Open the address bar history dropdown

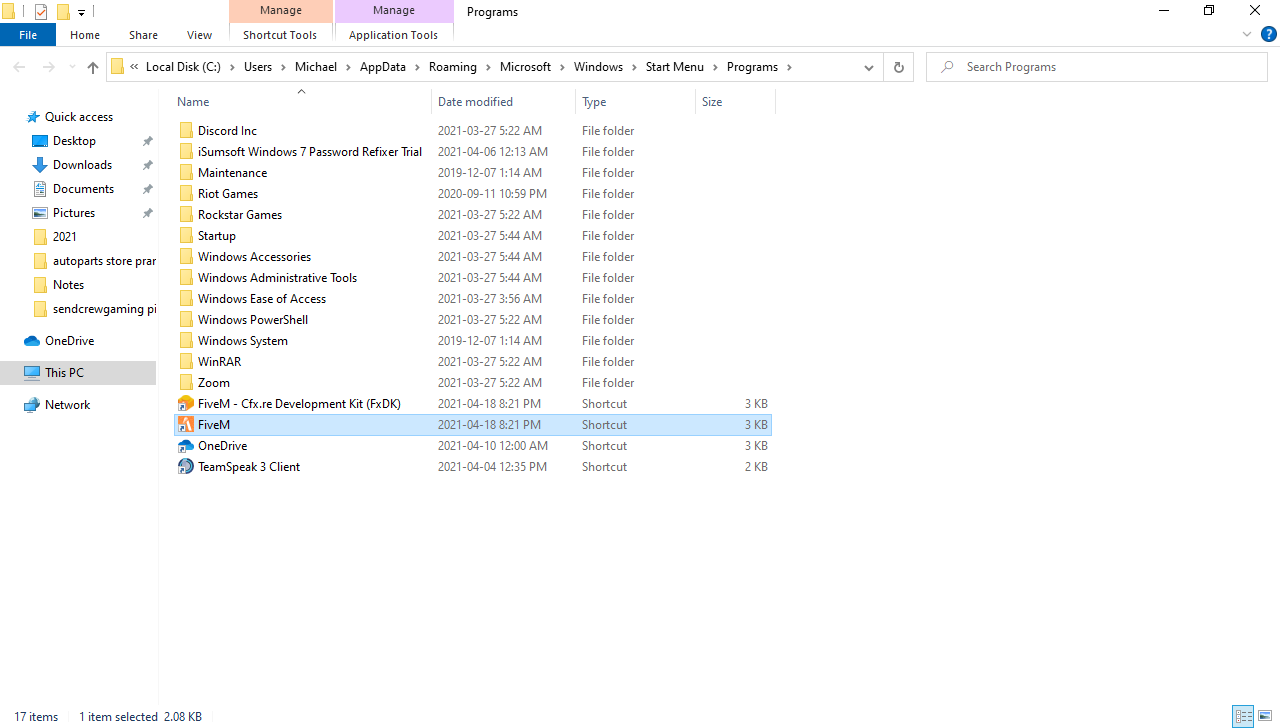tap(868, 67)
